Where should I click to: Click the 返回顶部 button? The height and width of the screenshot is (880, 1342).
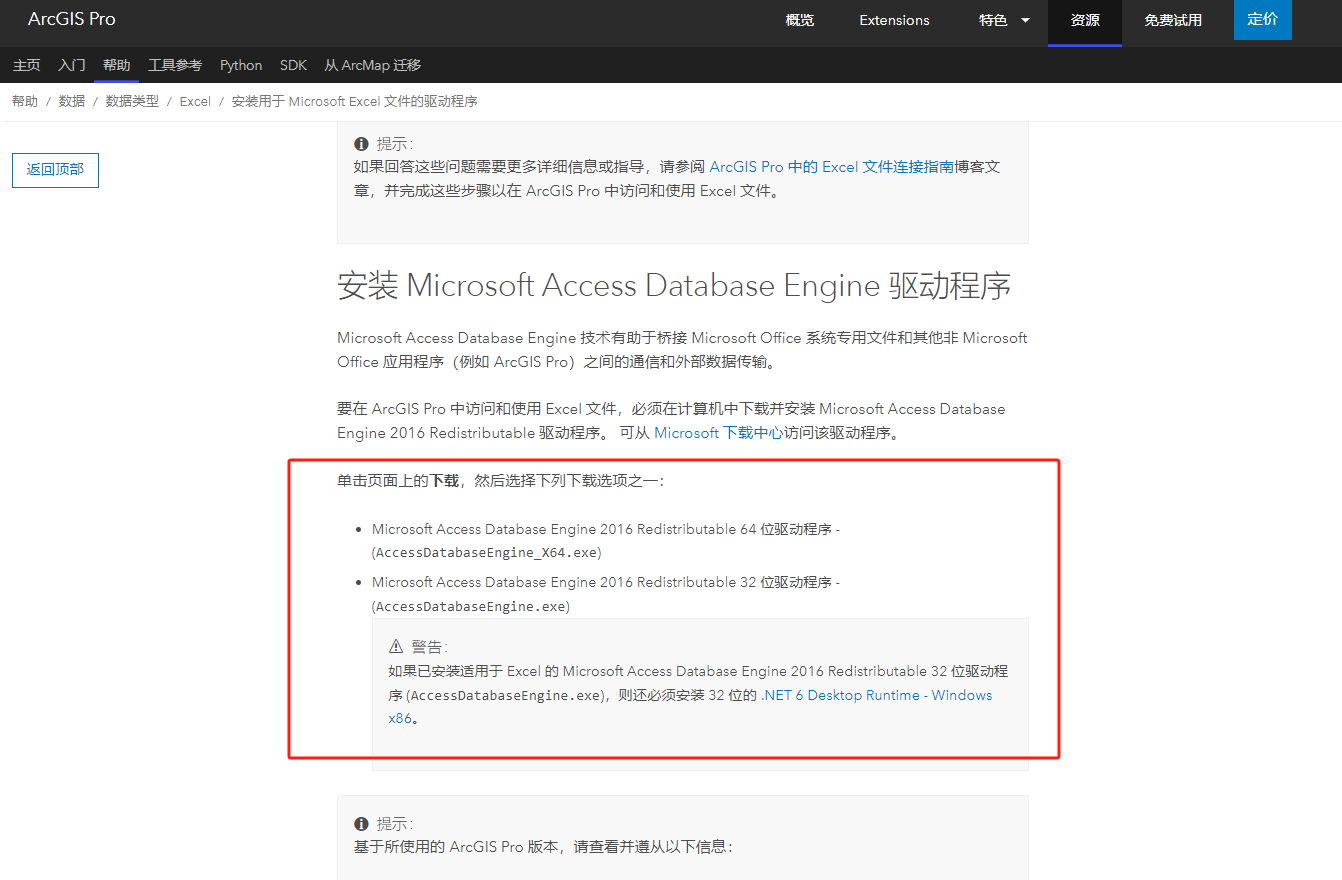(55, 170)
